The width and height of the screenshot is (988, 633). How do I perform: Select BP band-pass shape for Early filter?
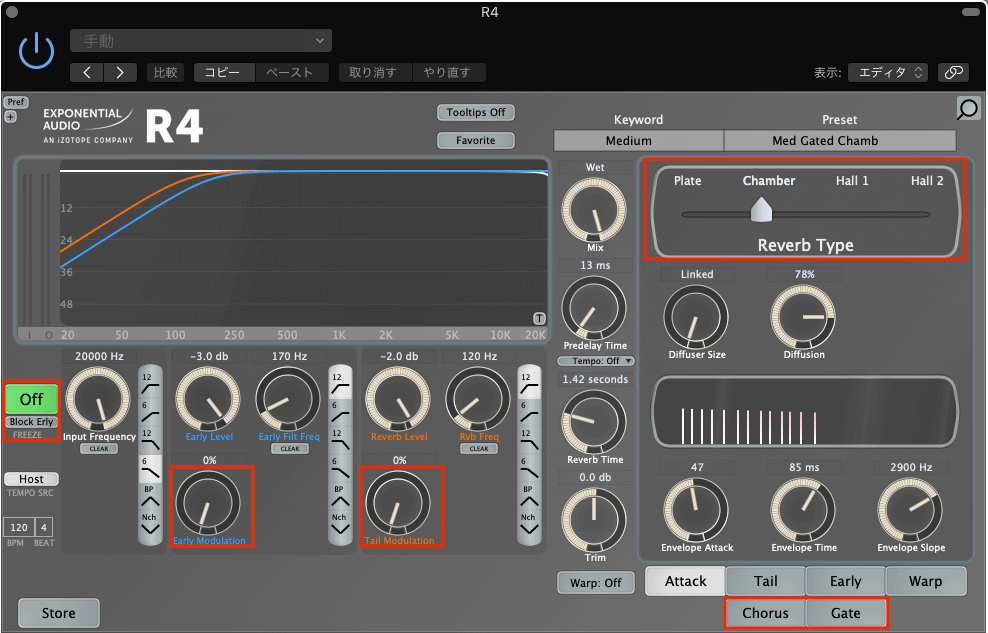click(340, 497)
